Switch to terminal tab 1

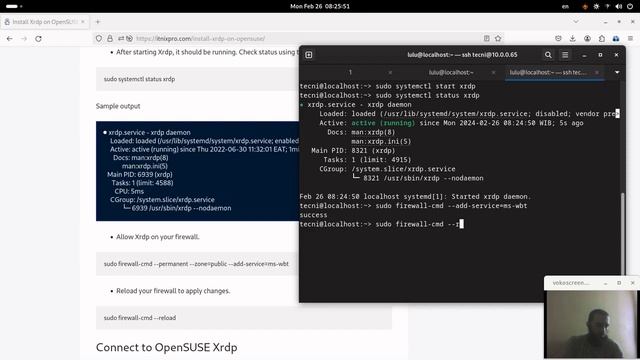point(350,72)
